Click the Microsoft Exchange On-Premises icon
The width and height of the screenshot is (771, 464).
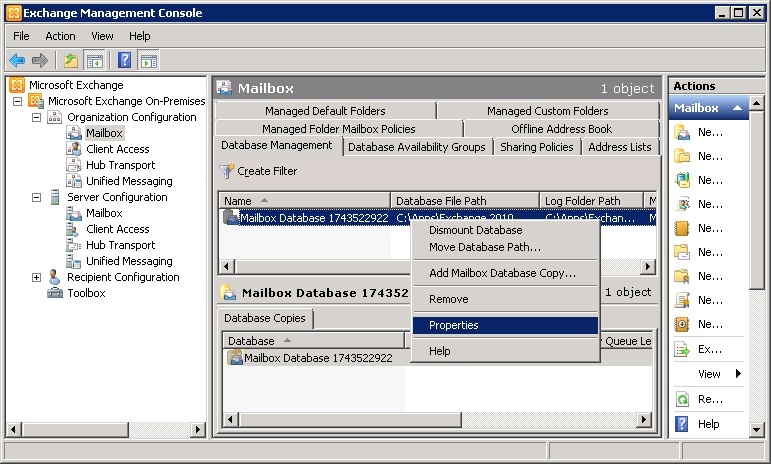36,101
